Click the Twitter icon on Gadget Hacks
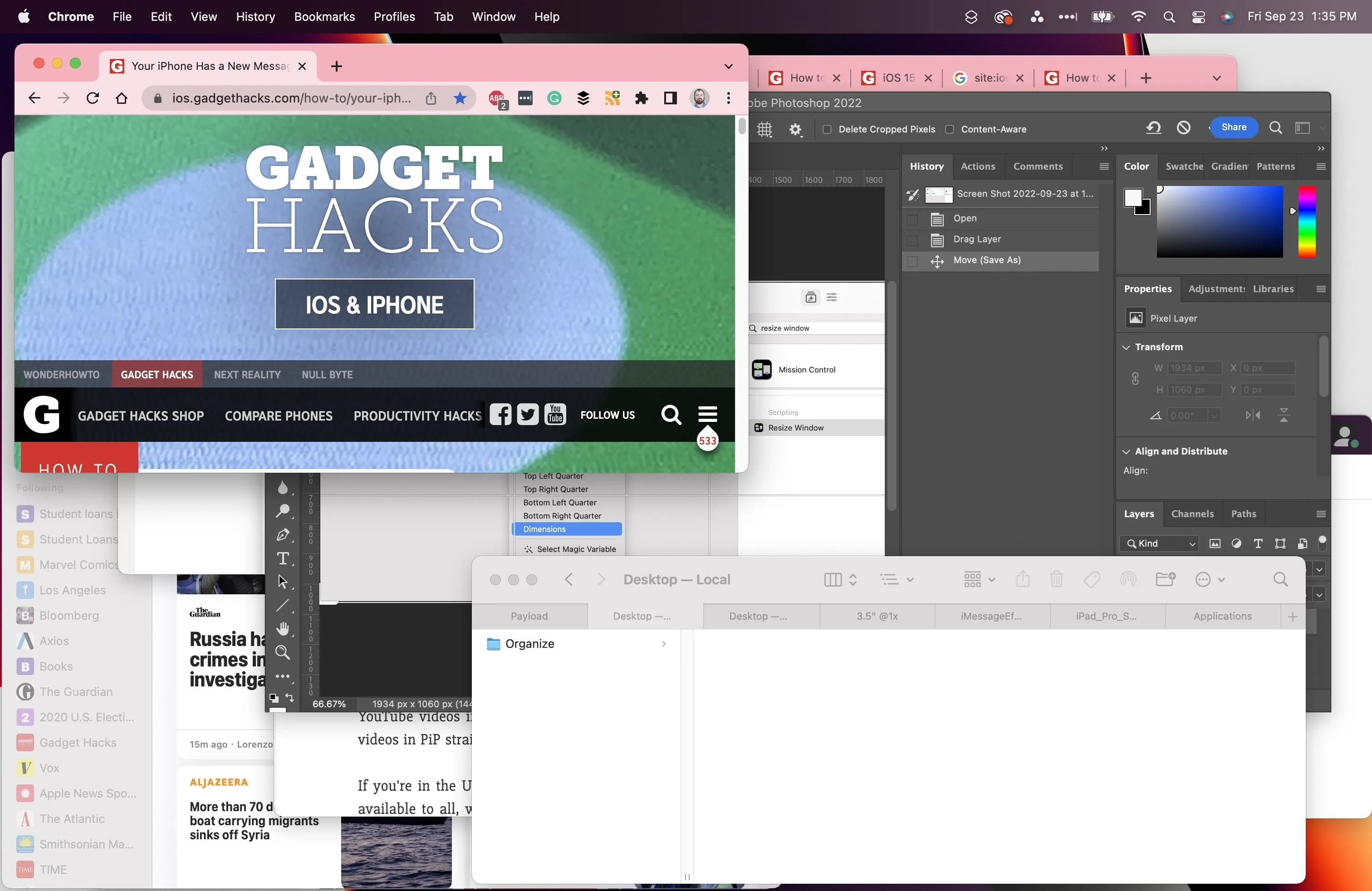The image size is (1372, 891). pos(528,414)
